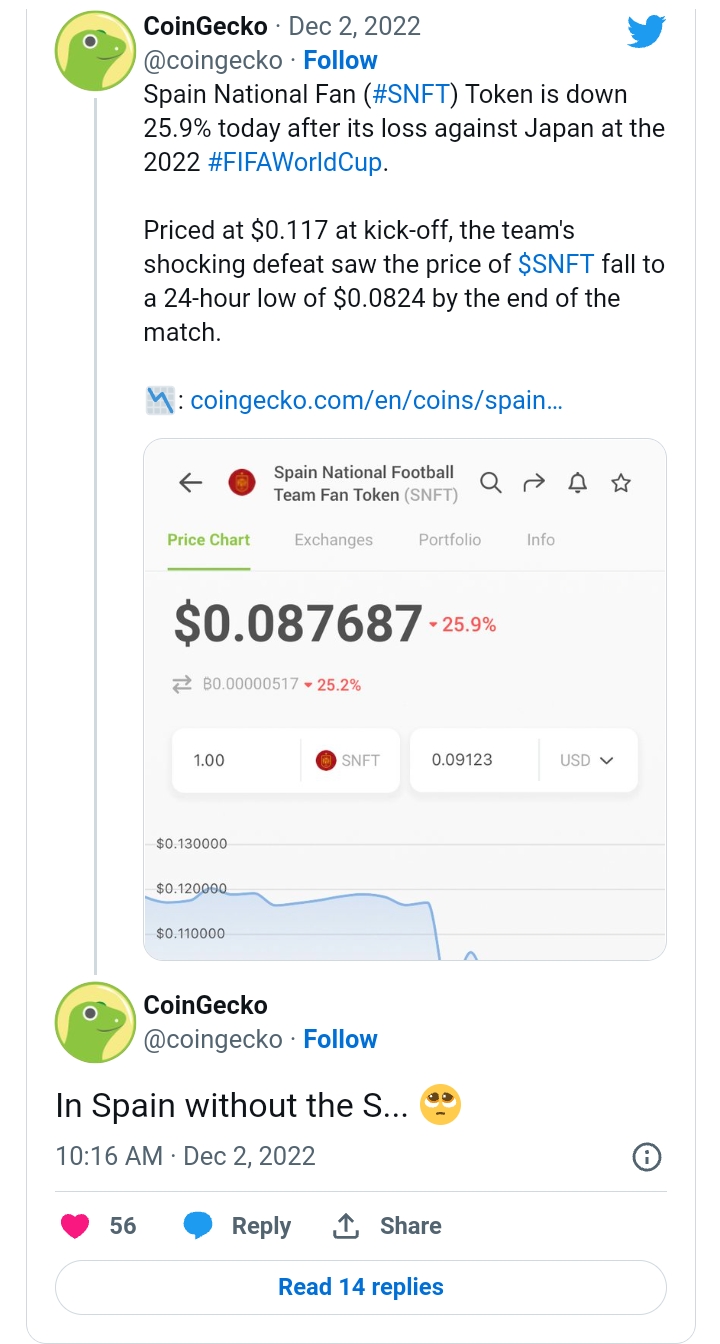
Task: Tap the bell alert icon
Action: point(577,484)
